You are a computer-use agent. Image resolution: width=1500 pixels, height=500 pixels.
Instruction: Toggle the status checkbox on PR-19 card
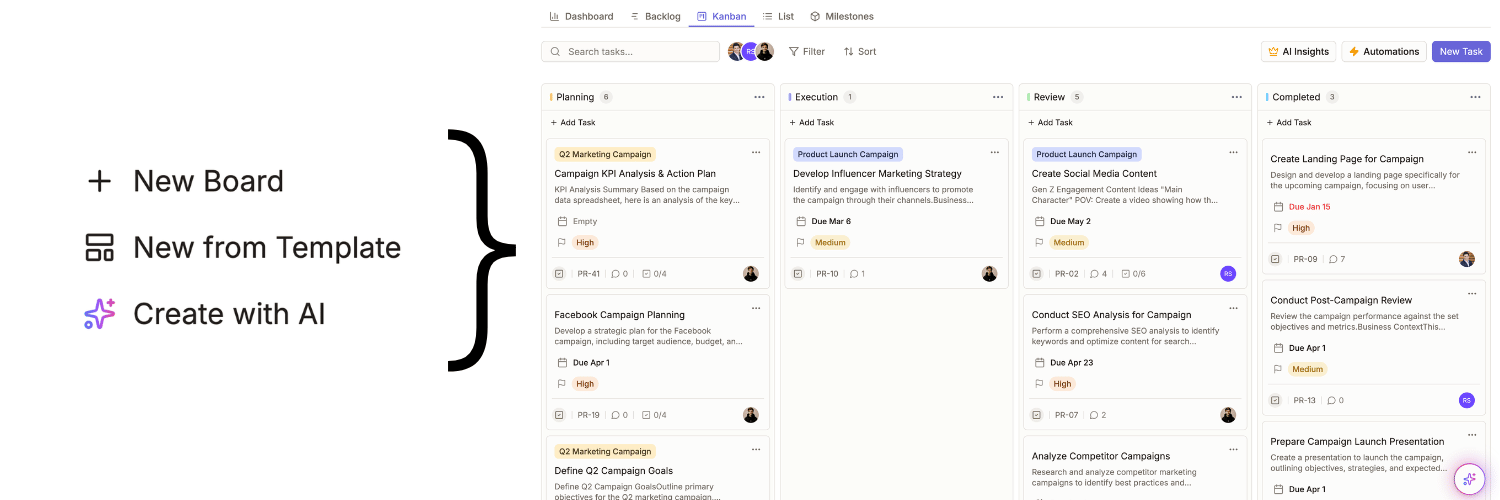coord(559,415)
